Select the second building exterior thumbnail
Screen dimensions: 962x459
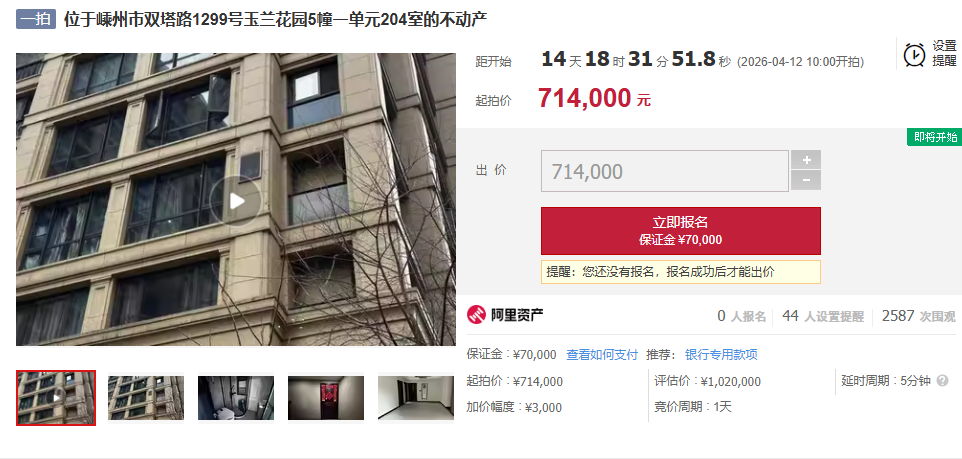146,398
